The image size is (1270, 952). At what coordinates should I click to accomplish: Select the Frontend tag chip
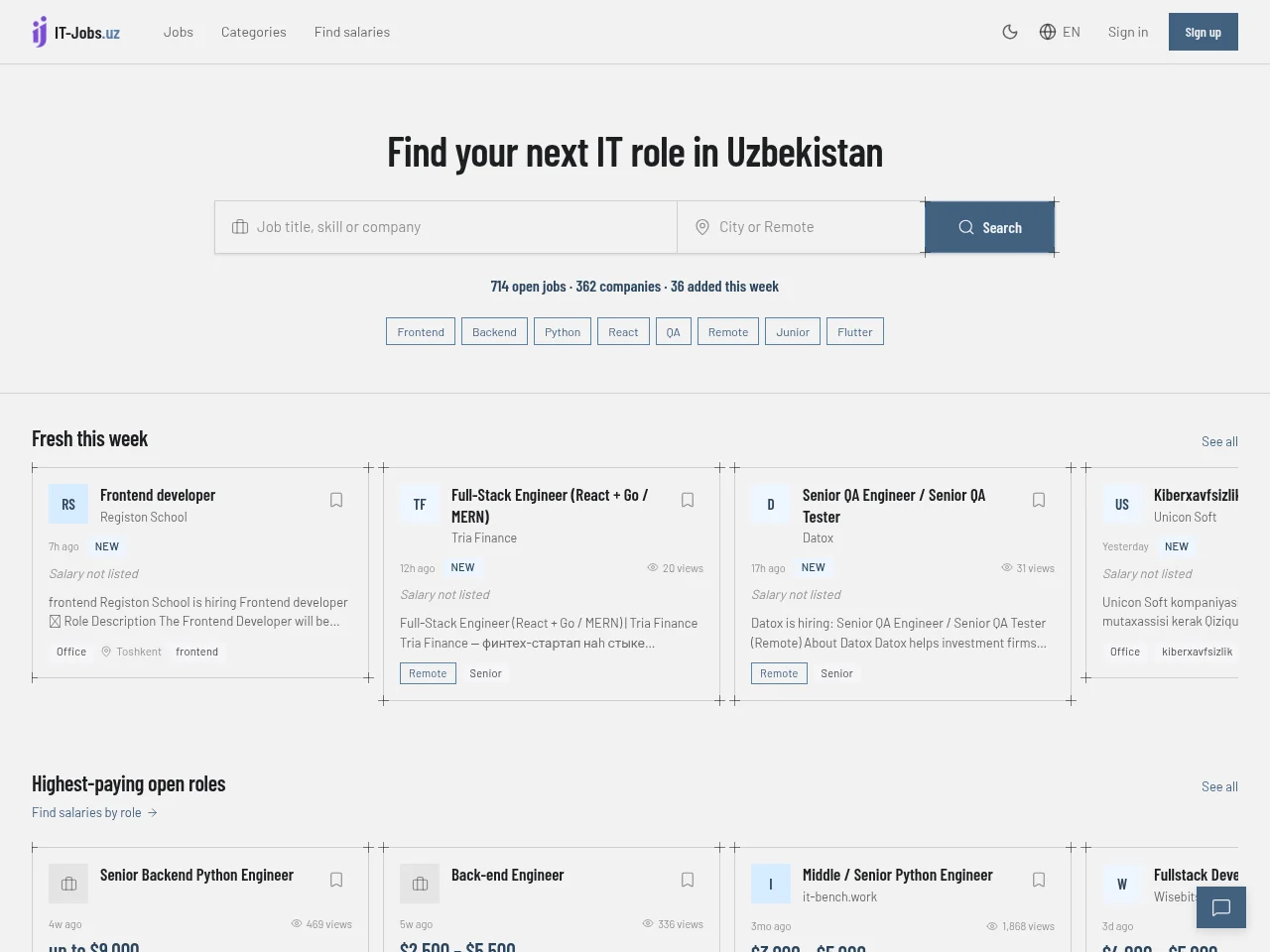point(421,331)
